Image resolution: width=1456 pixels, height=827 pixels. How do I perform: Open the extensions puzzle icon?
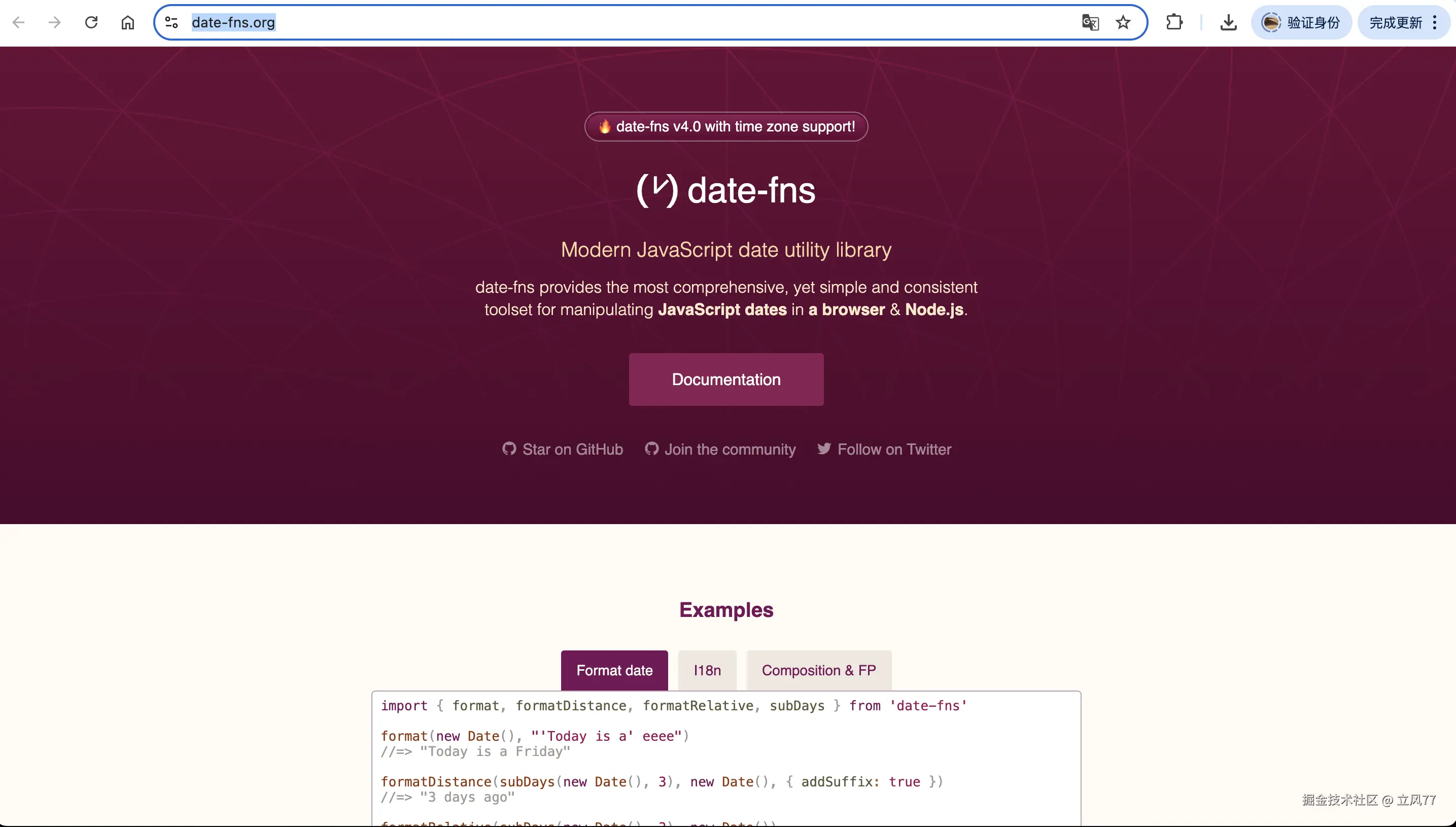coord(1174,23)
